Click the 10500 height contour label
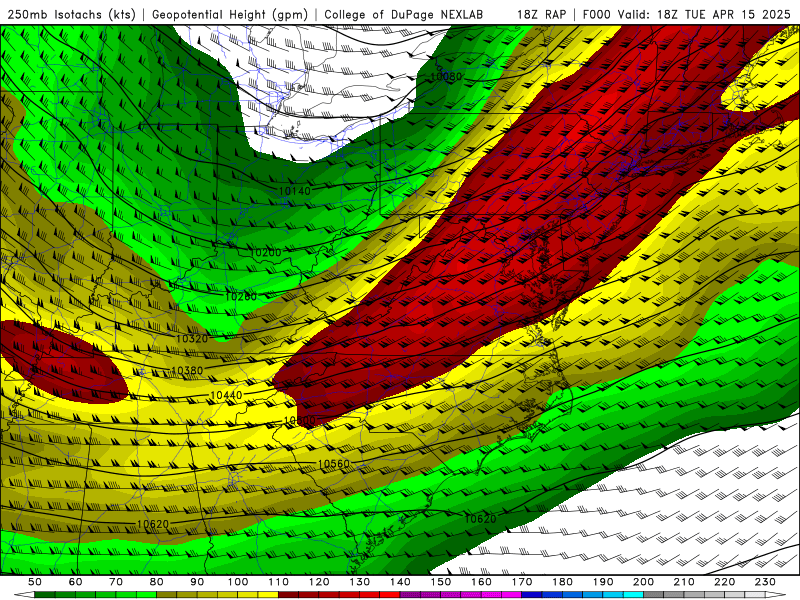 299,420
